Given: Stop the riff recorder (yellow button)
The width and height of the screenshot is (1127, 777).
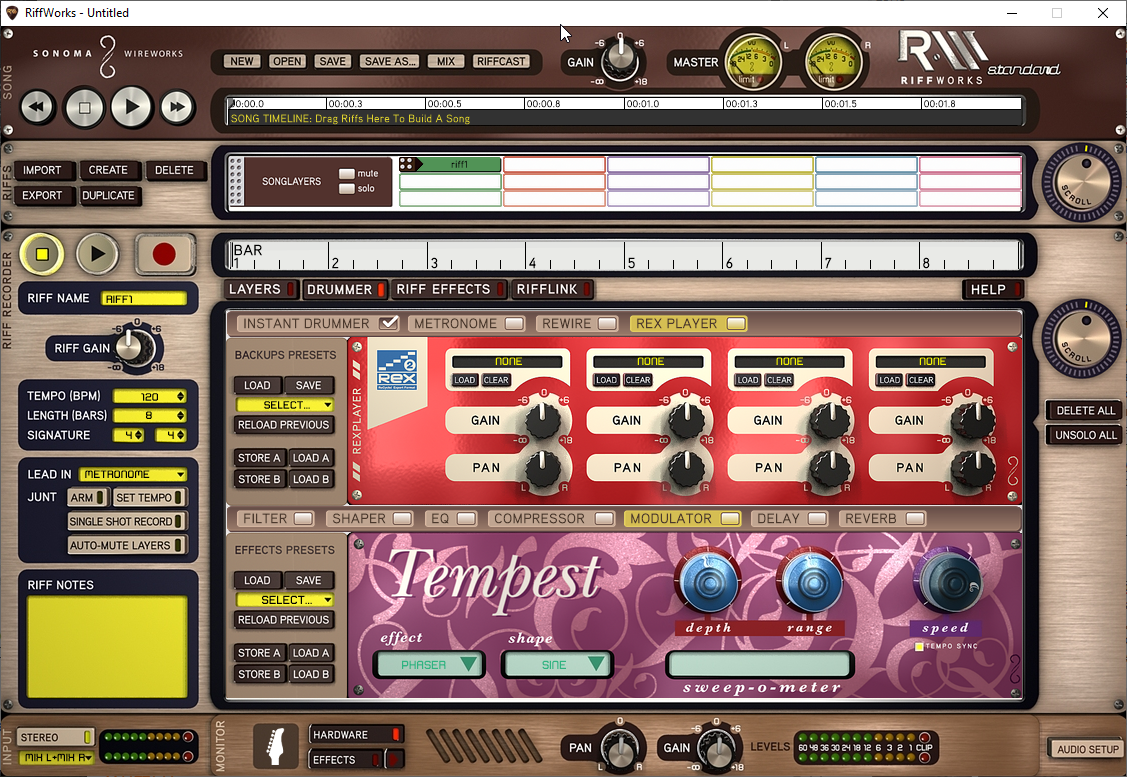Looking at the screenshot, I should click(42, 254).
